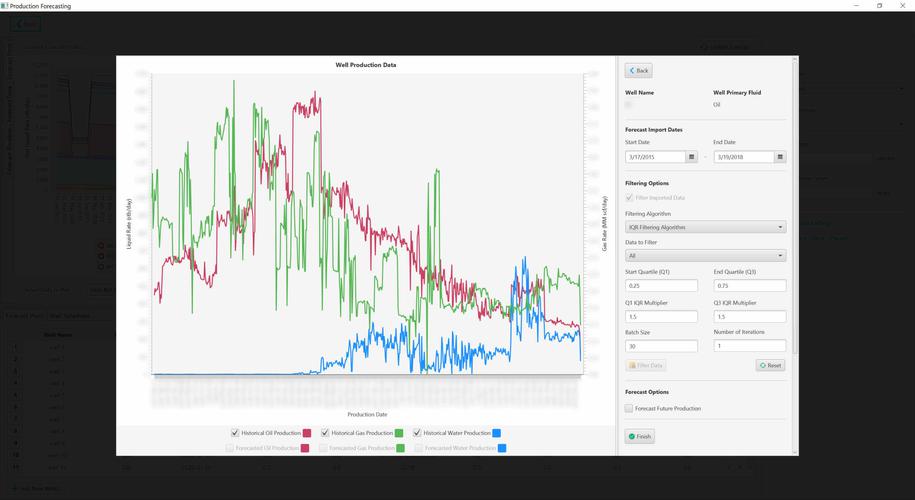
Task: Click the Start Quartile (Q1) field
Action: (x=661, y=286)
